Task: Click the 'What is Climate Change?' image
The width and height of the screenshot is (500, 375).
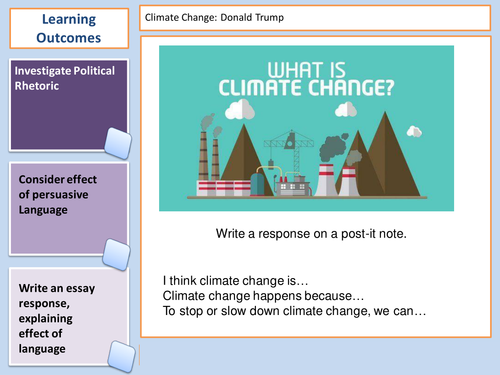Action: pyautogui.click(x=306, y=128)
